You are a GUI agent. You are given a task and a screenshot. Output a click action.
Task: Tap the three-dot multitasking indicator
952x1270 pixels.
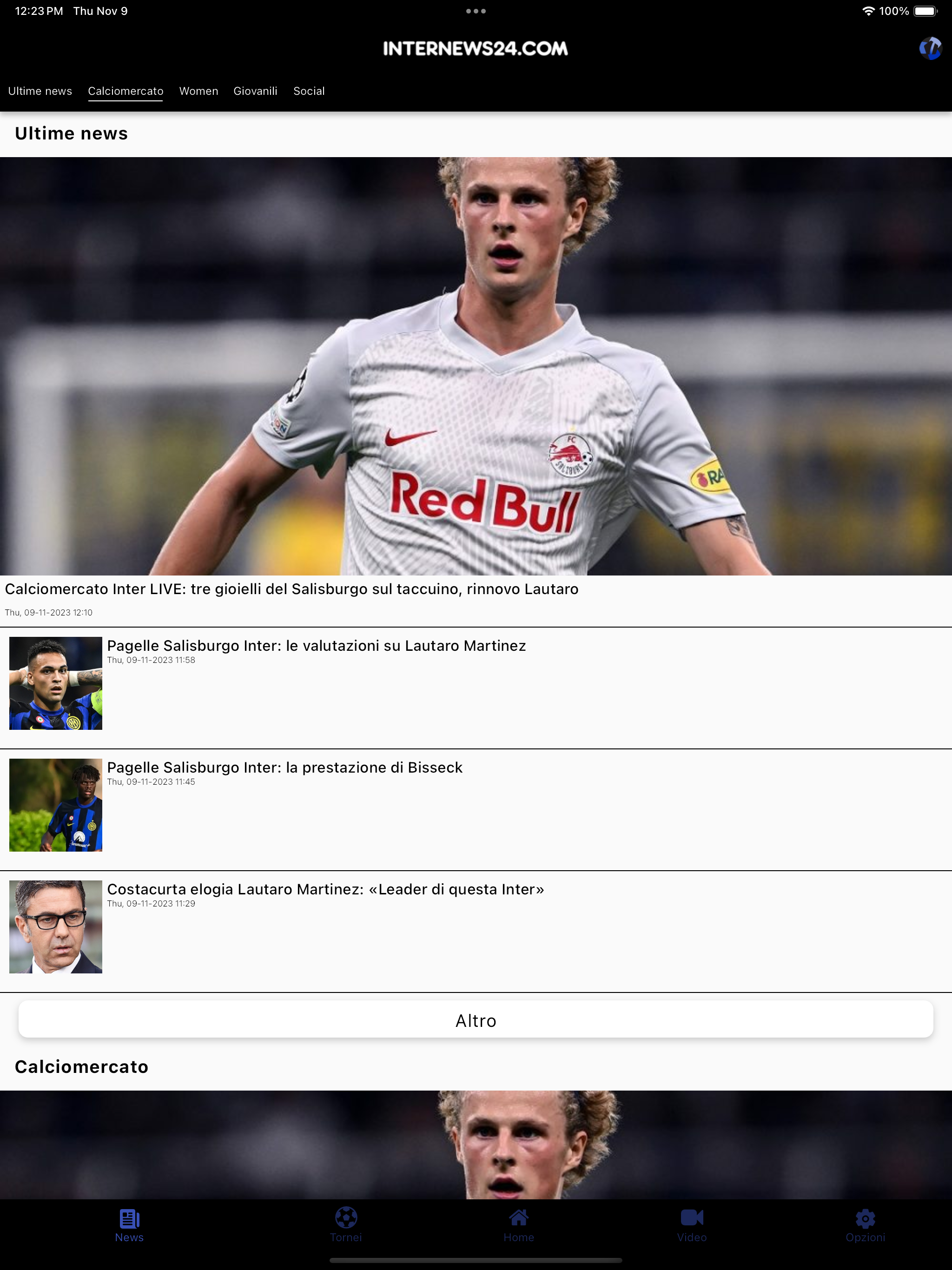point(476,11)
